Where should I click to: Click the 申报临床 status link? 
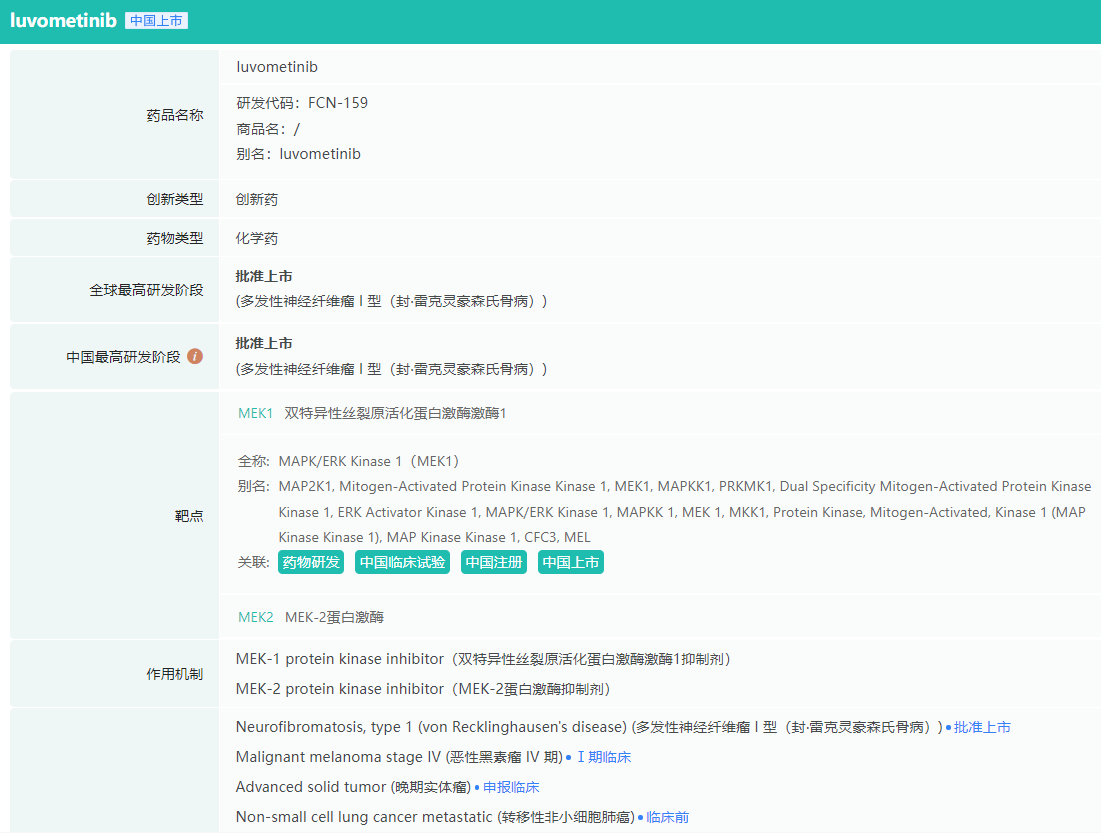(511, 787)
